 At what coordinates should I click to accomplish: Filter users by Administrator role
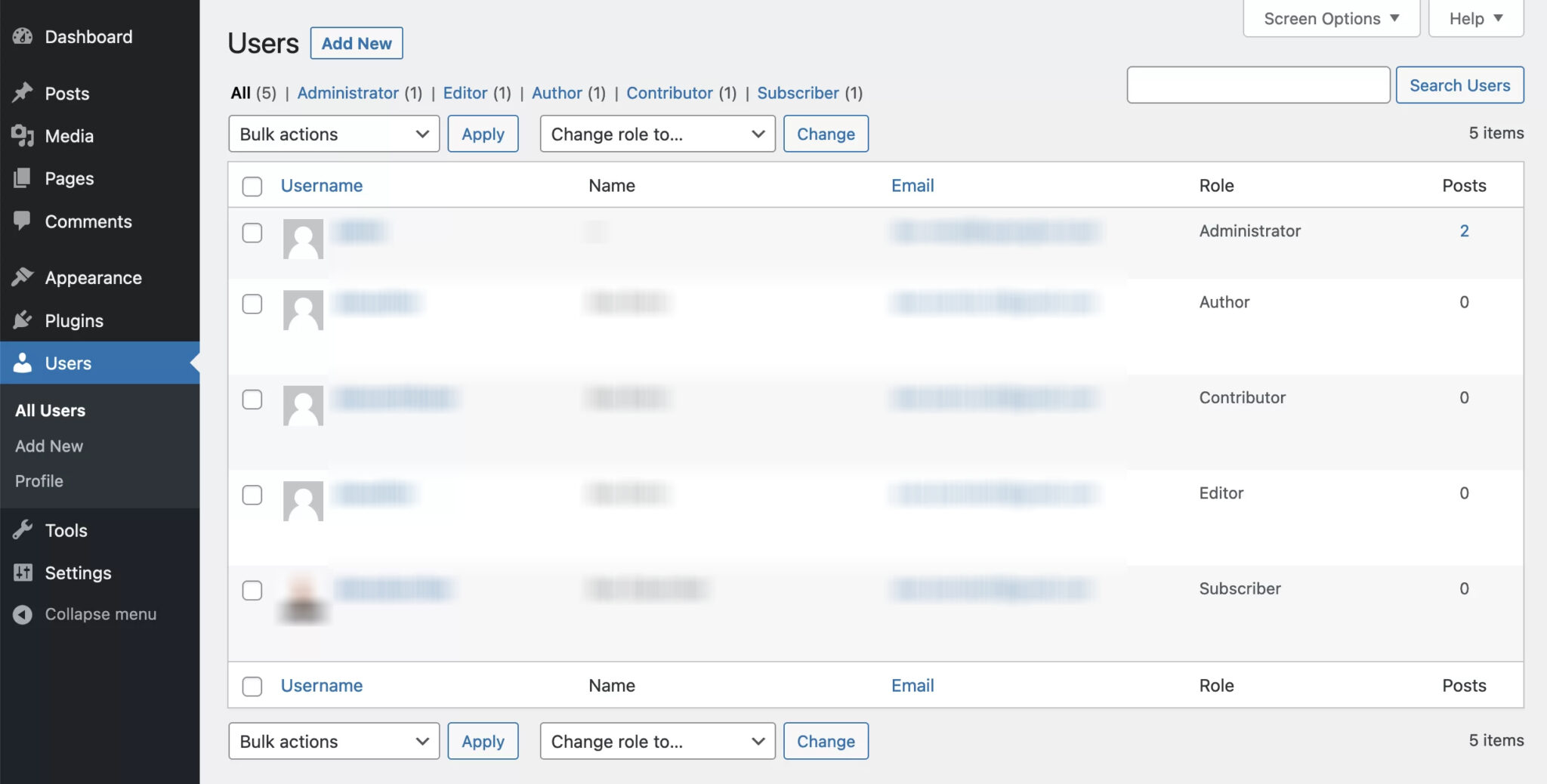(x=347, y=93)
